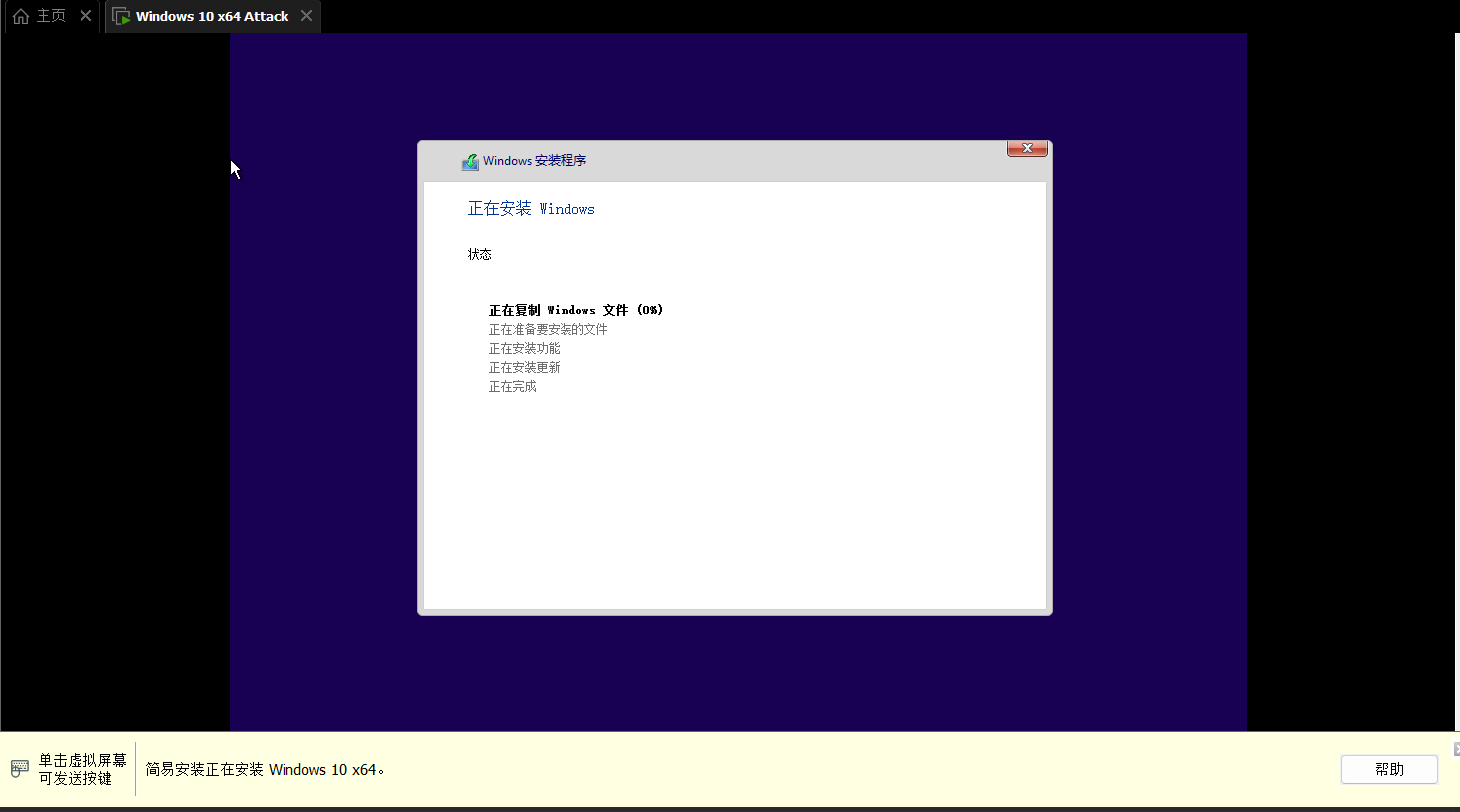1460x812 pixels.
Task: Close the Windows 10 x64 Attack tab
Action: (306, 16)
